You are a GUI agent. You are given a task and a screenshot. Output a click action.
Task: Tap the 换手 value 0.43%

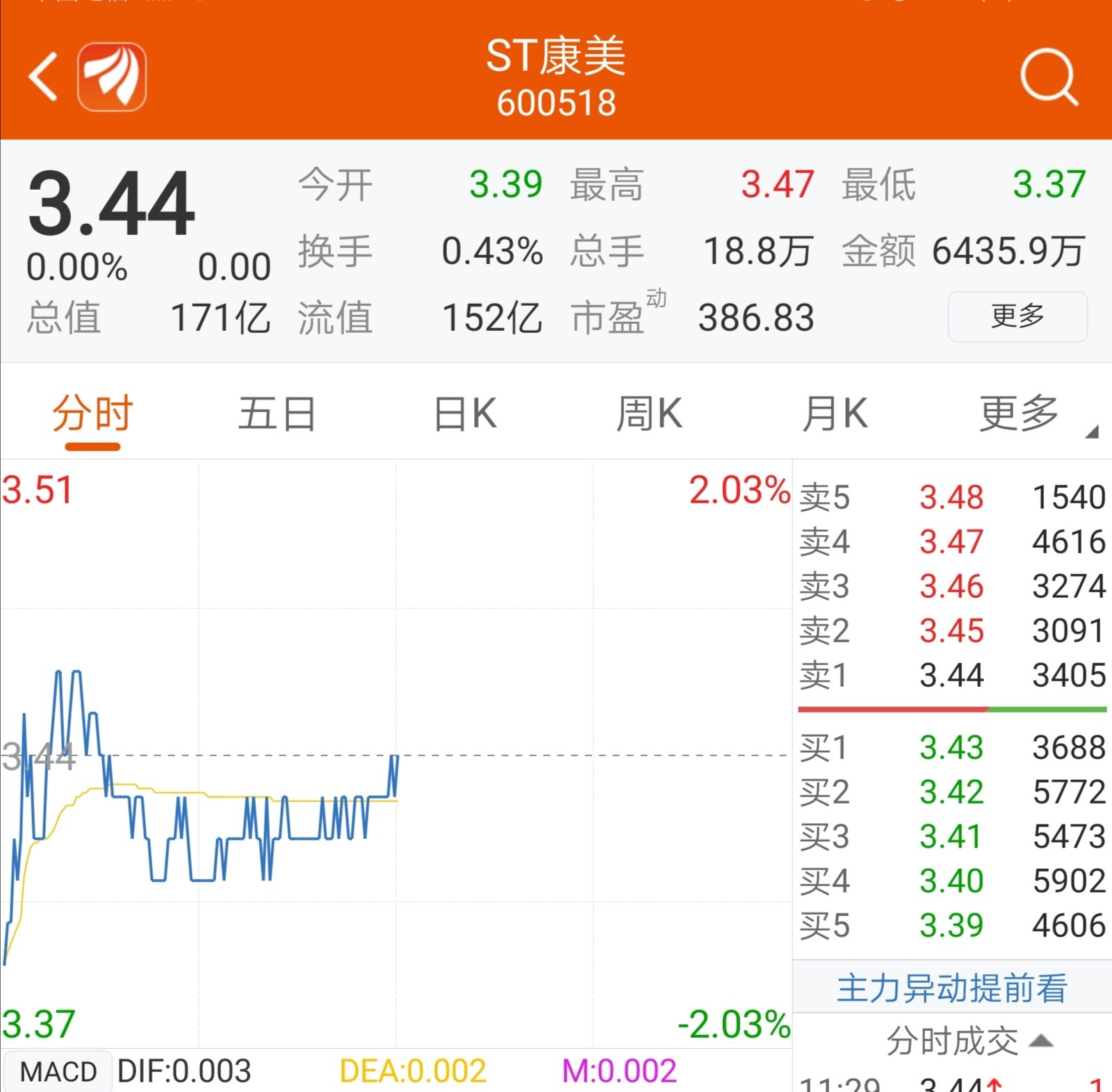click(x=492, y=251)
